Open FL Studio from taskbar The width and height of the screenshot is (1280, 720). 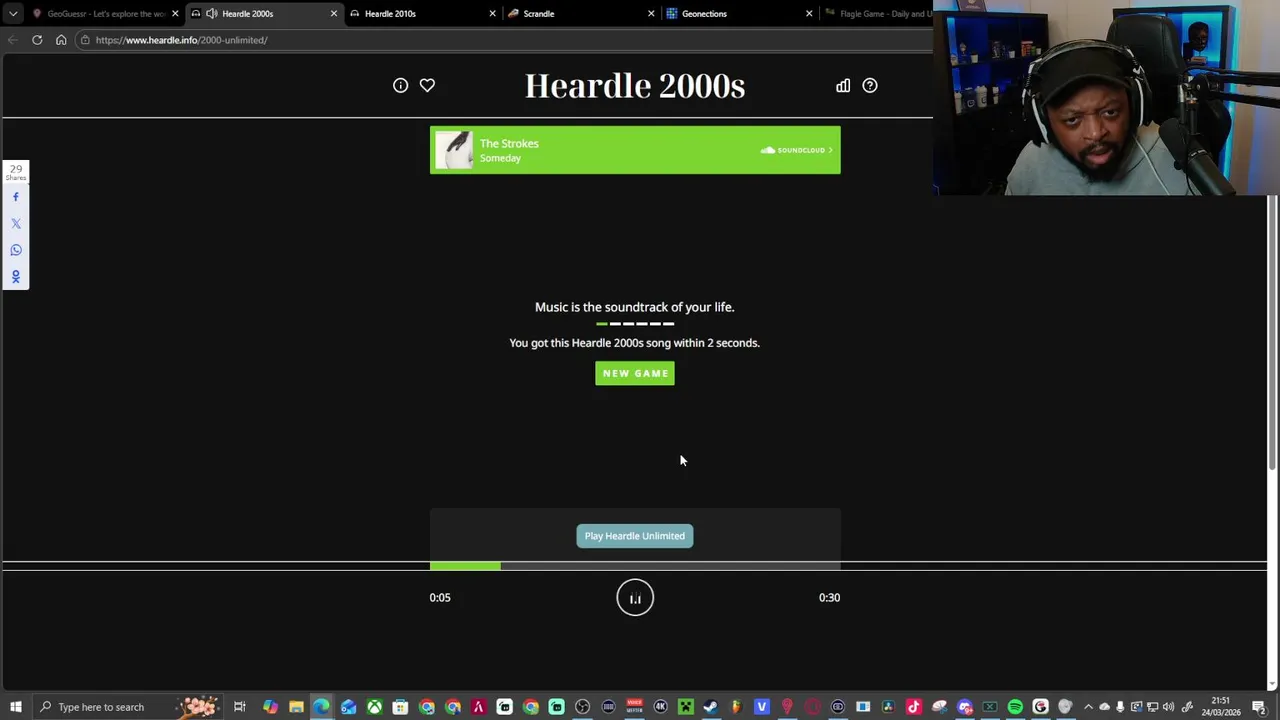pyautogui.click(x=736, y=707)
